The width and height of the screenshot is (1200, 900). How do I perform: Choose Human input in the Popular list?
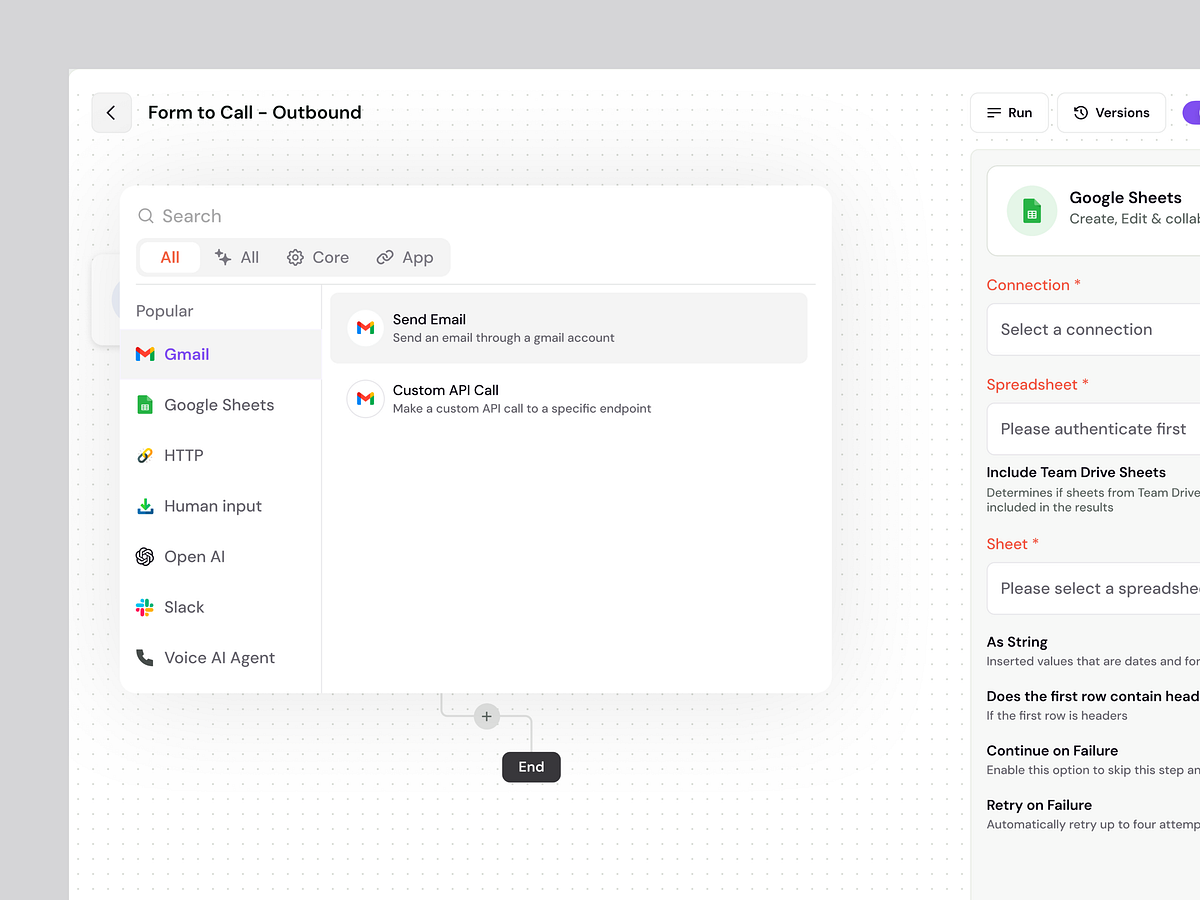click(220, 506)
